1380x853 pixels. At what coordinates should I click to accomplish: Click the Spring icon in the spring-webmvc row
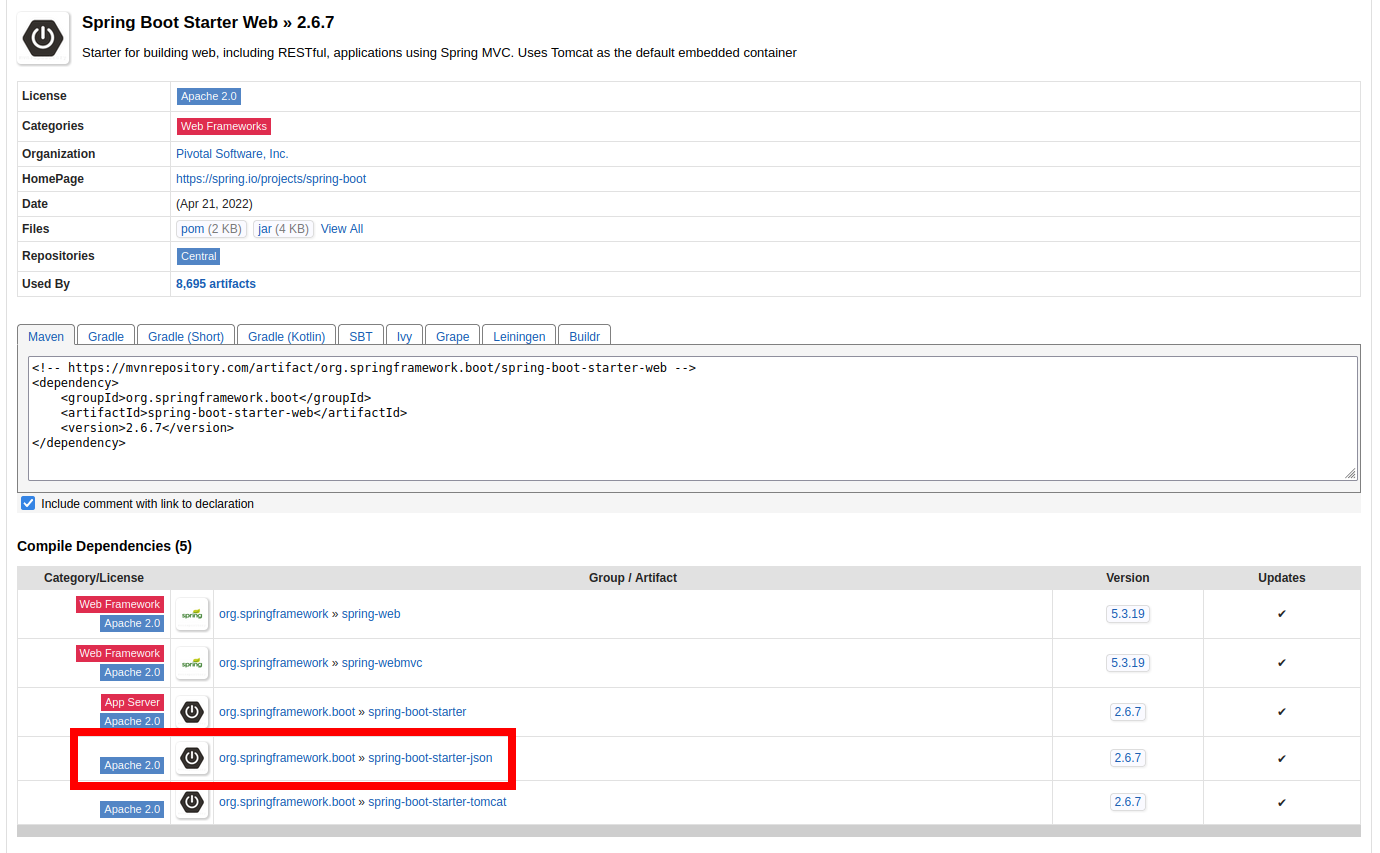(x=192, y=663)
